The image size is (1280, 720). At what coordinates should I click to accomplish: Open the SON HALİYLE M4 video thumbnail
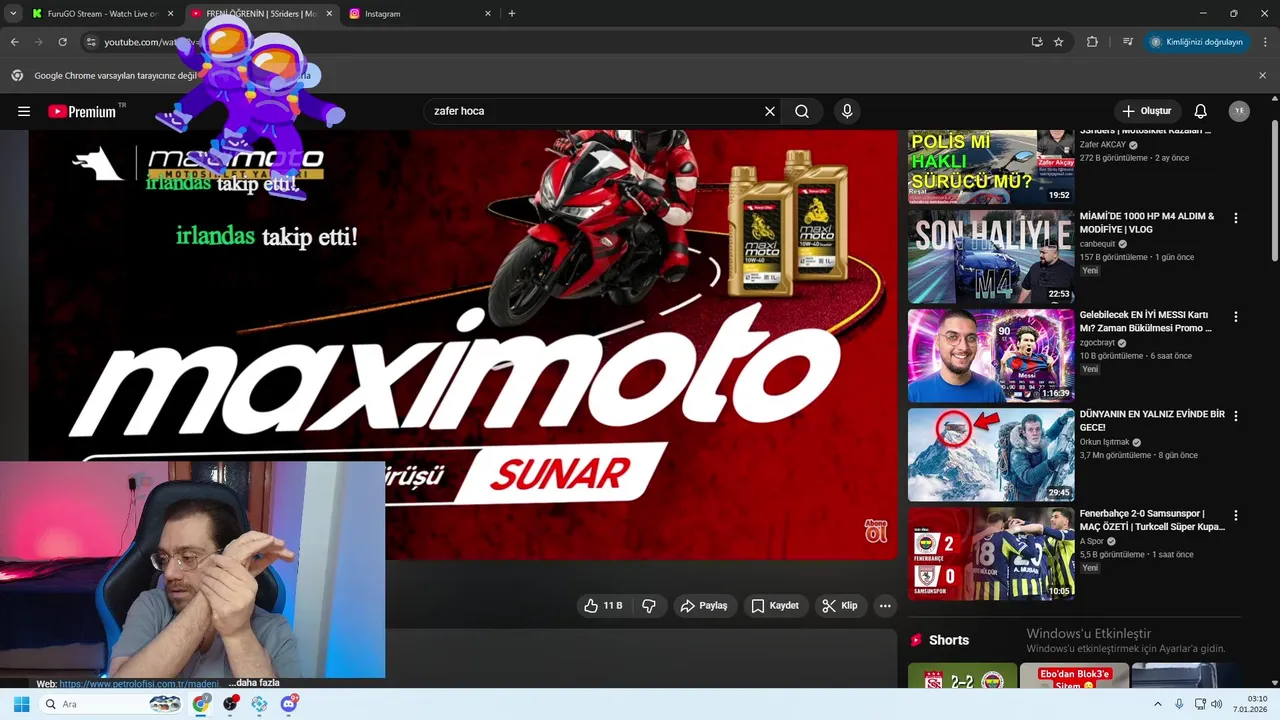(x=991, y=256)
